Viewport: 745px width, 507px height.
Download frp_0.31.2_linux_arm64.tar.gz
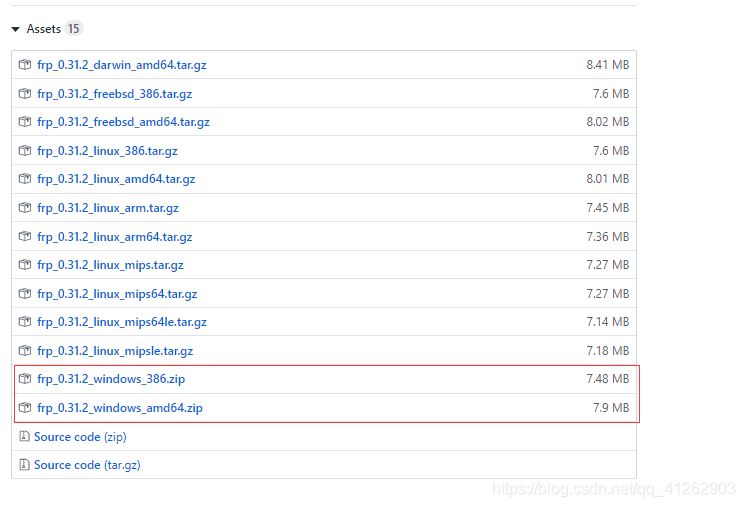pos(115,237)
